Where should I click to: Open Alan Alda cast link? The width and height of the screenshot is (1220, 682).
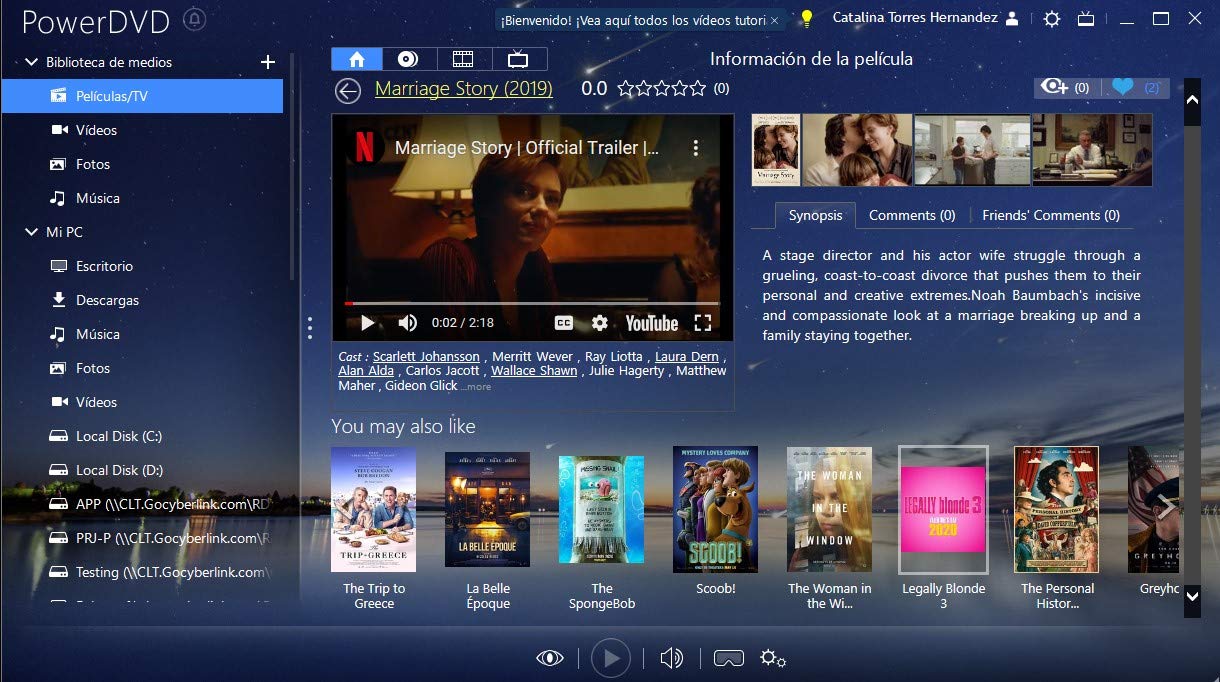[x=366, y=371]
